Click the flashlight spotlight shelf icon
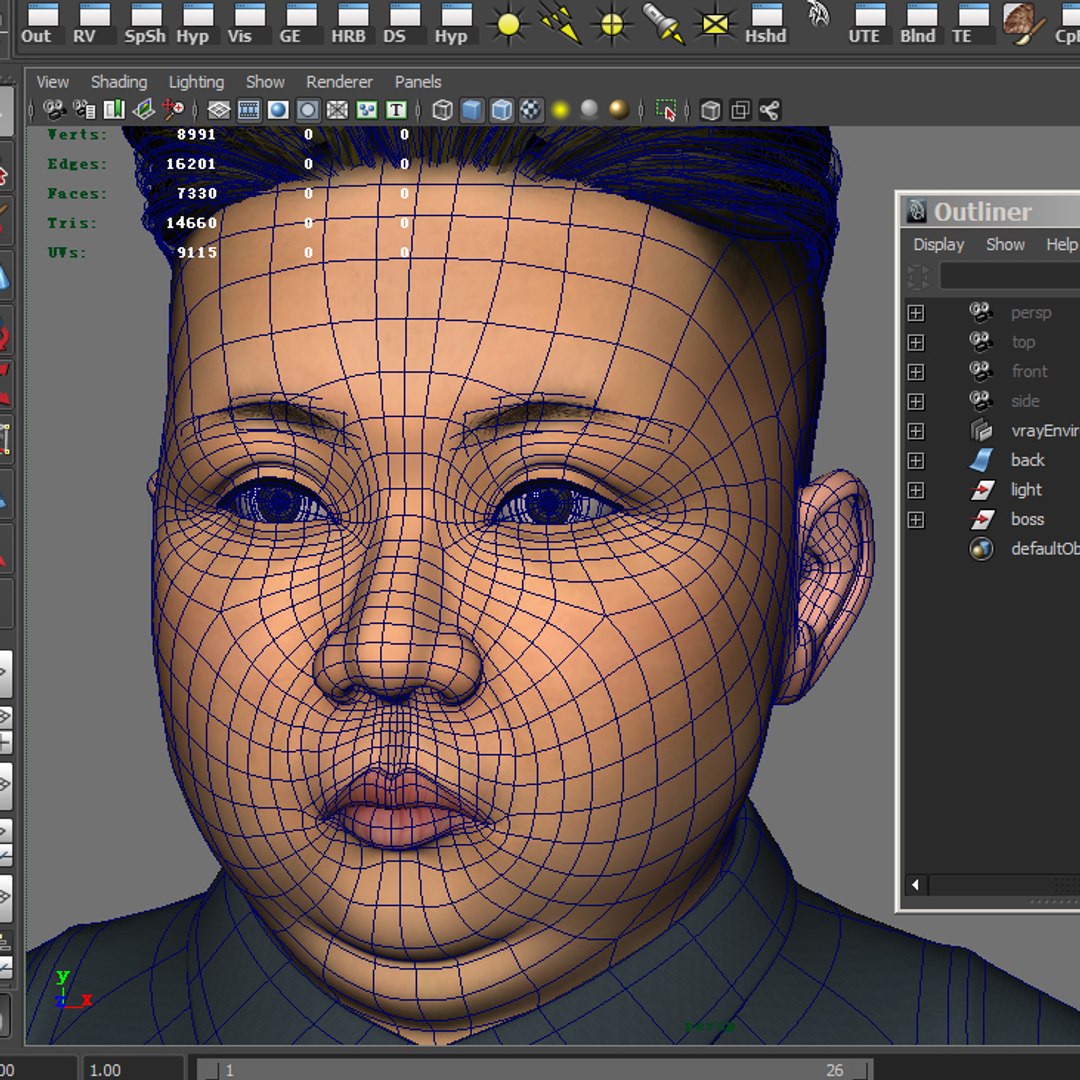 pyautogui.click(x=661, y=23)
